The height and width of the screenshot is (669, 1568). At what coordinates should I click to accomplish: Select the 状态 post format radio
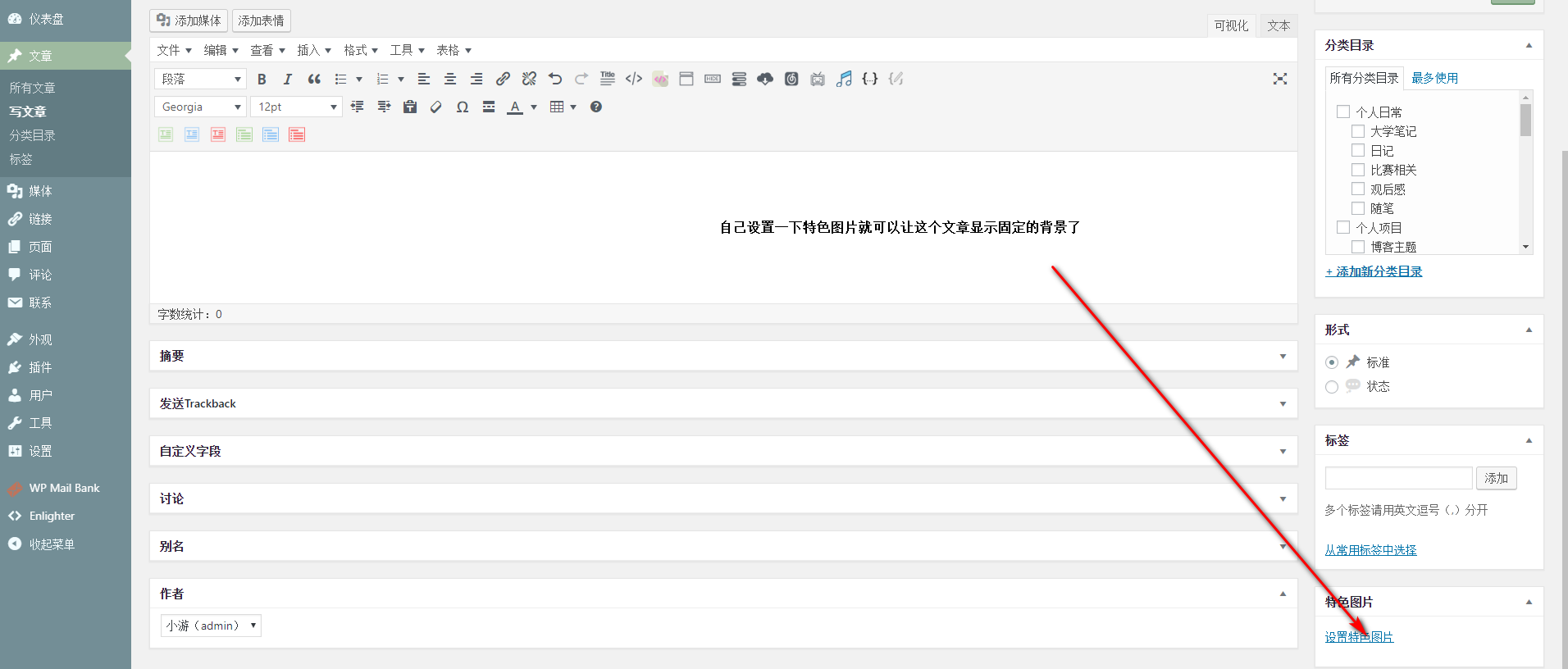pyautogui.click(x=1332, y=387)
